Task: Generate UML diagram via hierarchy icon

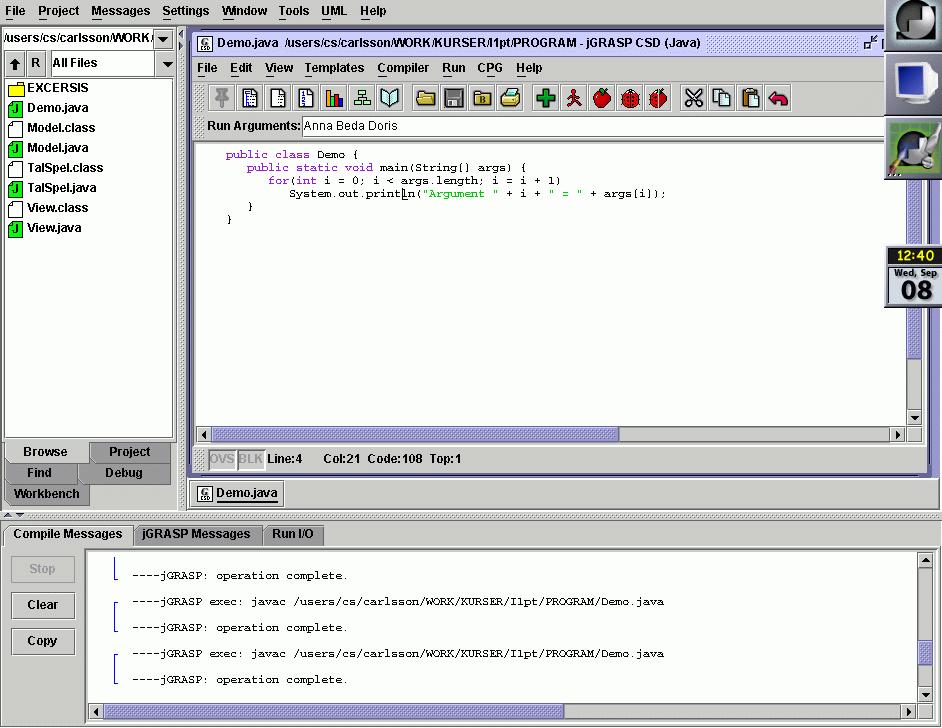Action: pos(362,98)
